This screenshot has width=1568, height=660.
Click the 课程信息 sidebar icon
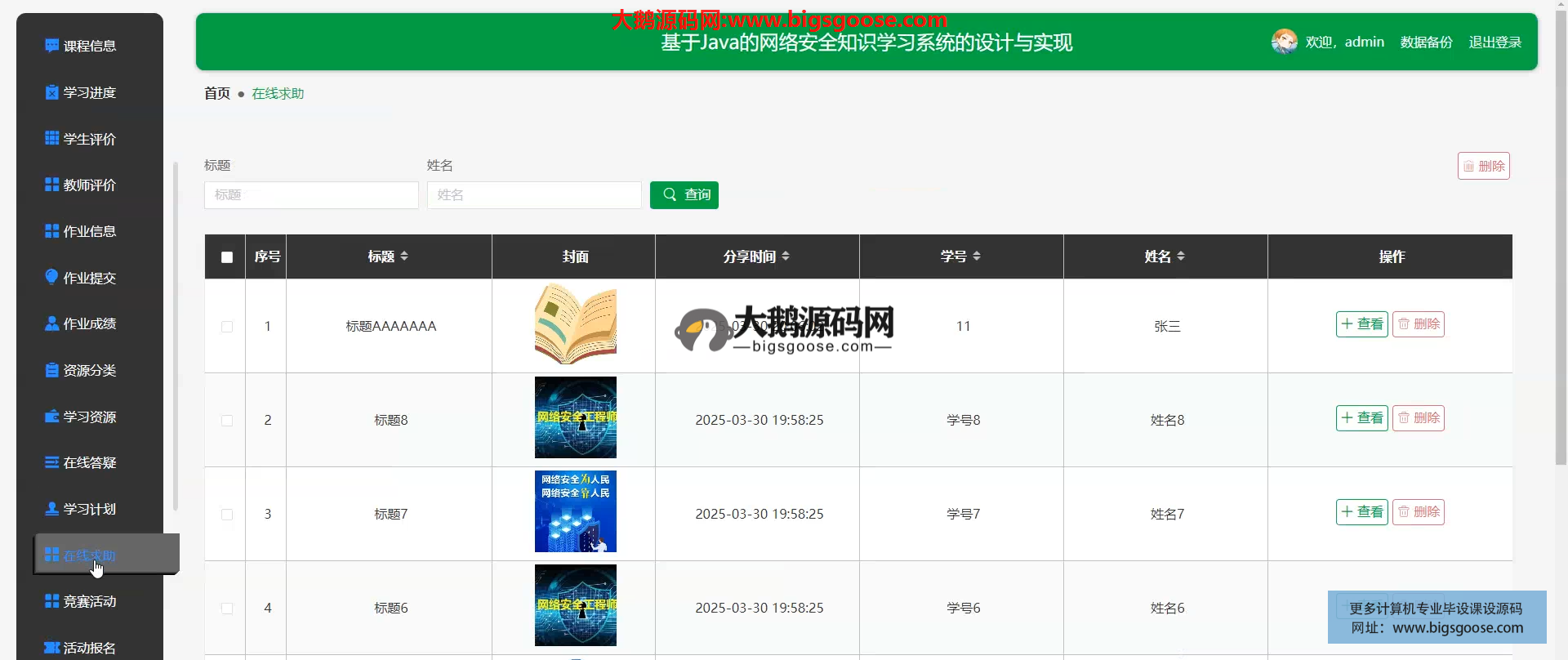[51, 46]
